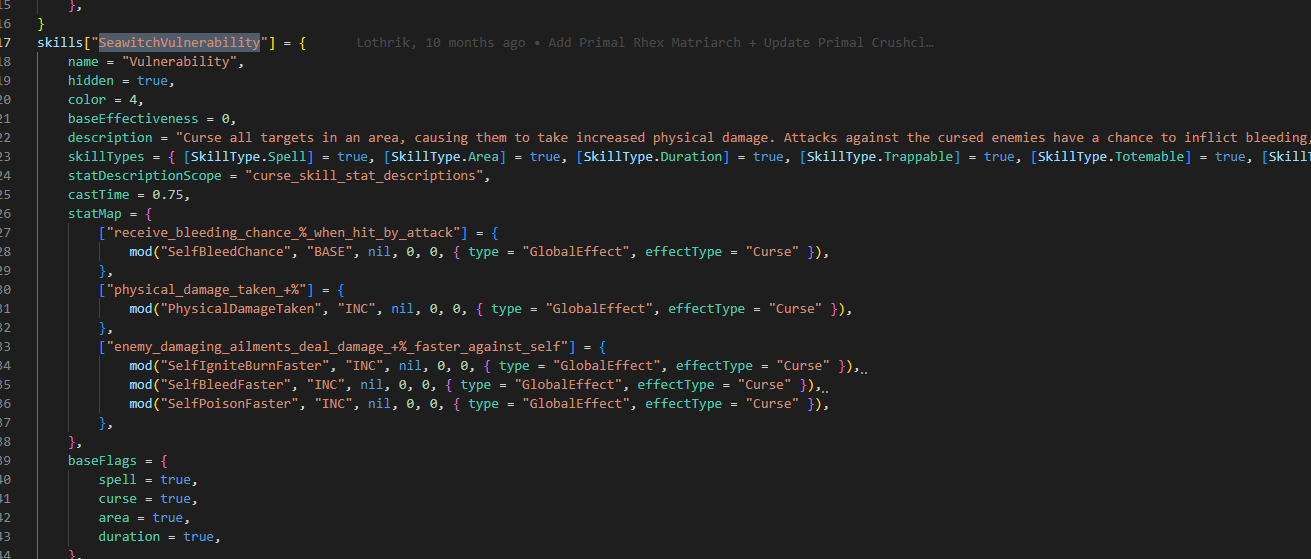Click the statMap table name
This screenshot has width=1311, height=559.
point(94,214)
